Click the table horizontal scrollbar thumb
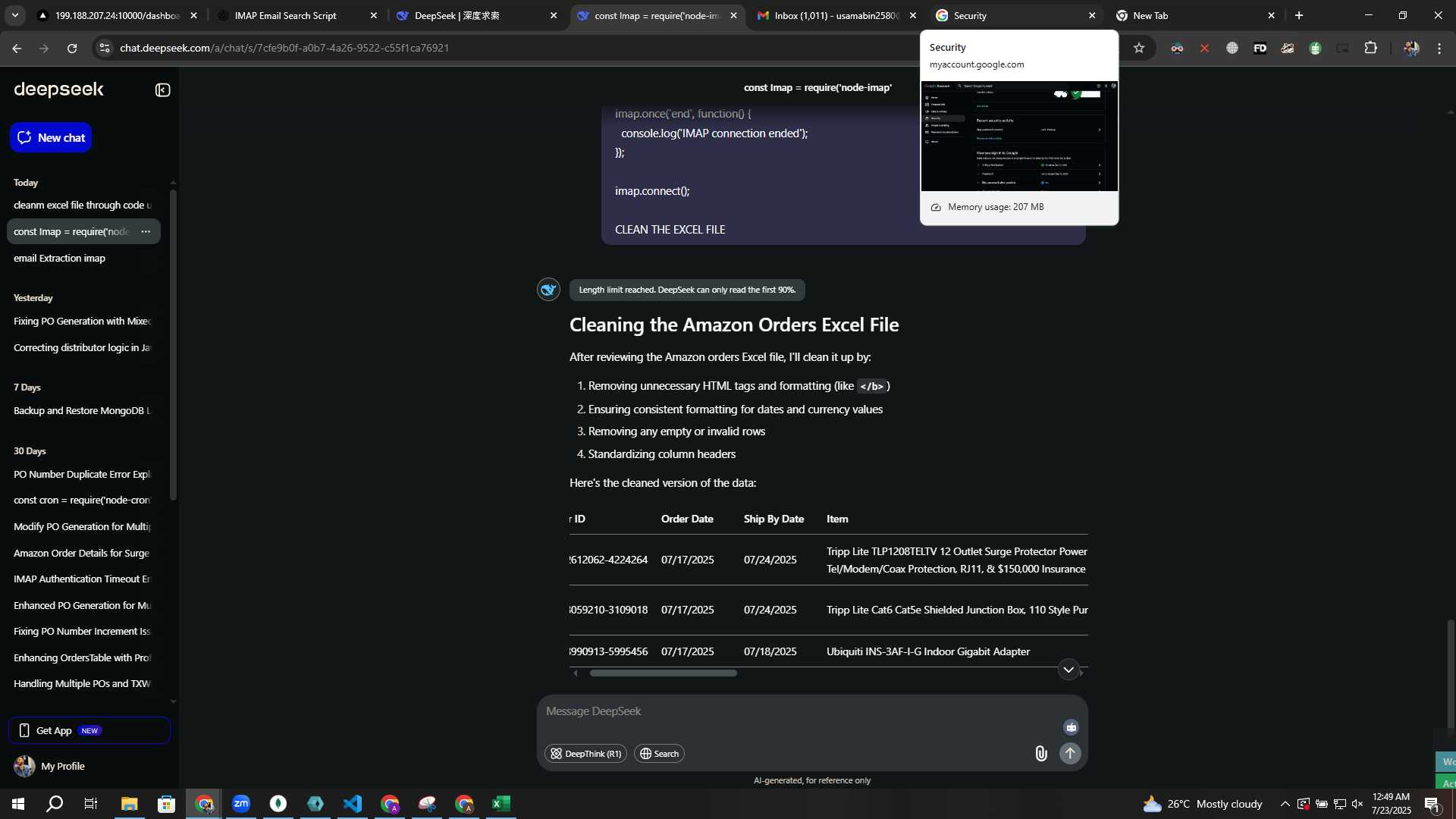The width and height of the screenshot is (1456, 819). click(663, 673)
